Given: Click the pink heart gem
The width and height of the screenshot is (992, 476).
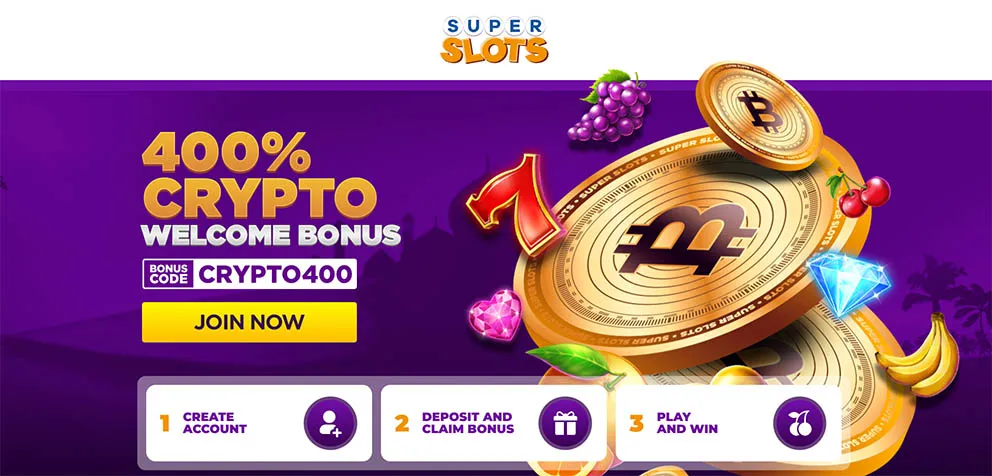Looking at the screenshot, I should (x=495, y=315).
